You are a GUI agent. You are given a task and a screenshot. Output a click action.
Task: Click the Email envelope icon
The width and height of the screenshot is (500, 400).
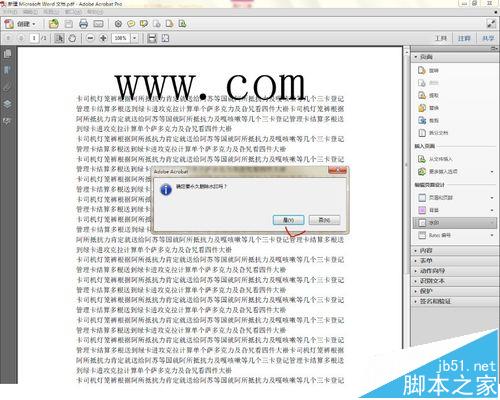pos(98,24)
